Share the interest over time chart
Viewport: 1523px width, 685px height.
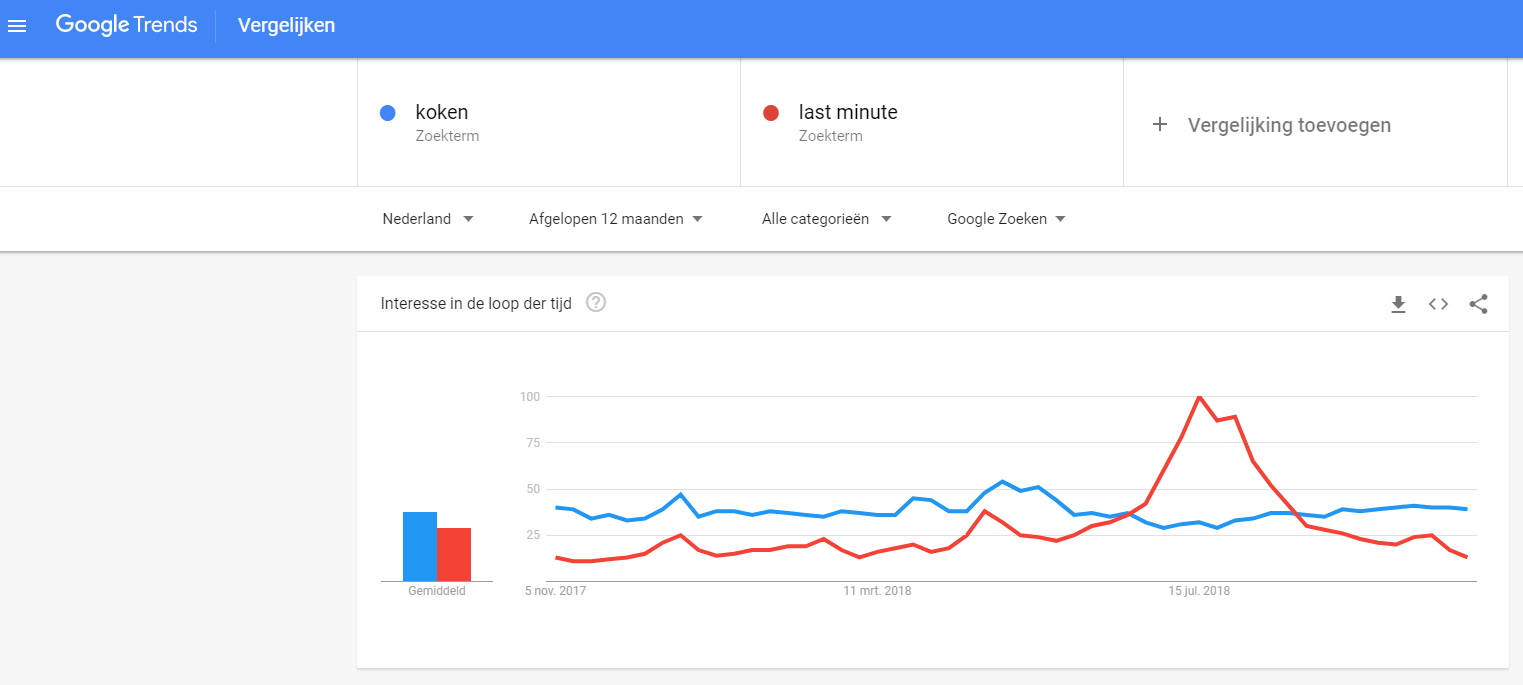coord(1478,304)
